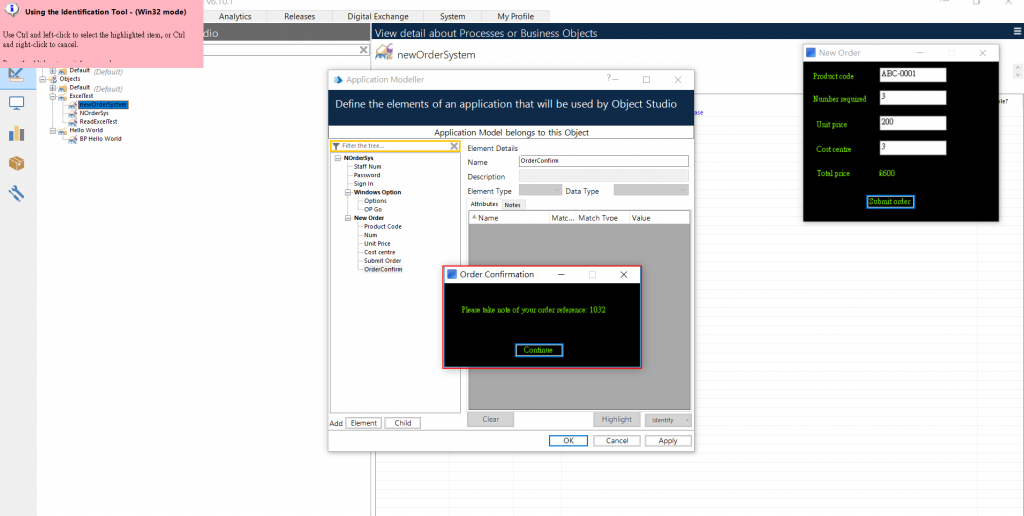Click the ReadExcelTest object icon

(73, 121)
